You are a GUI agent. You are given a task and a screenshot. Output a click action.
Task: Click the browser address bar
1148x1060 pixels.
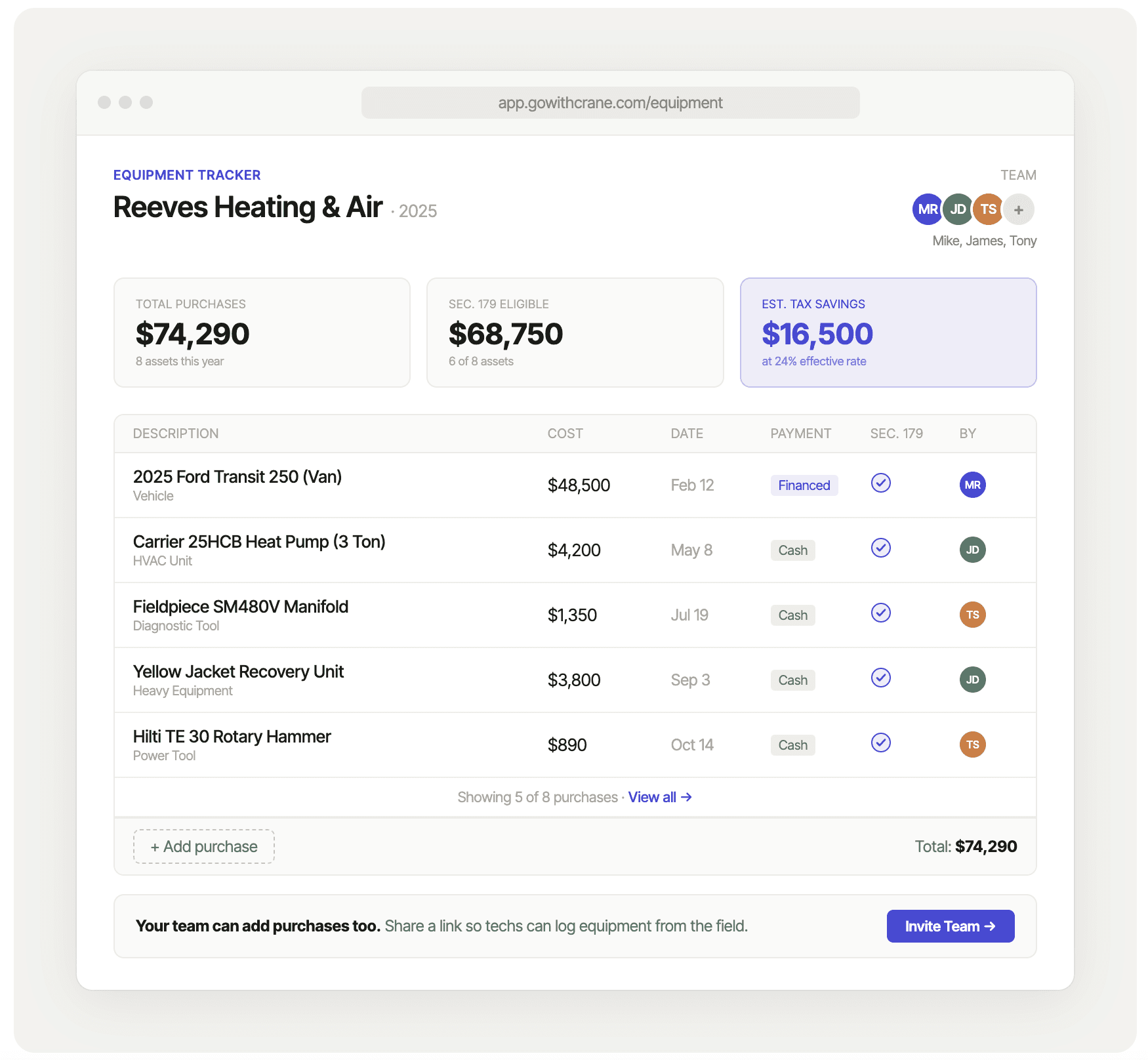(609, 102)
